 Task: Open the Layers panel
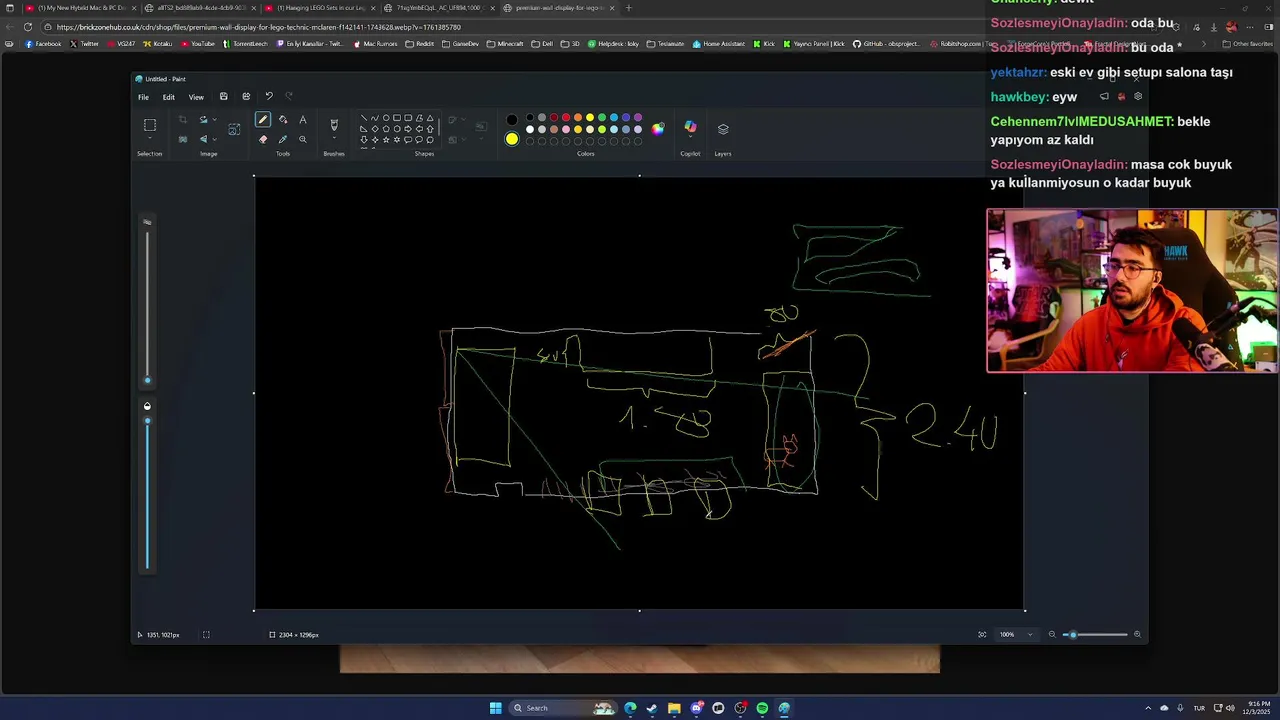click(723, 128)
